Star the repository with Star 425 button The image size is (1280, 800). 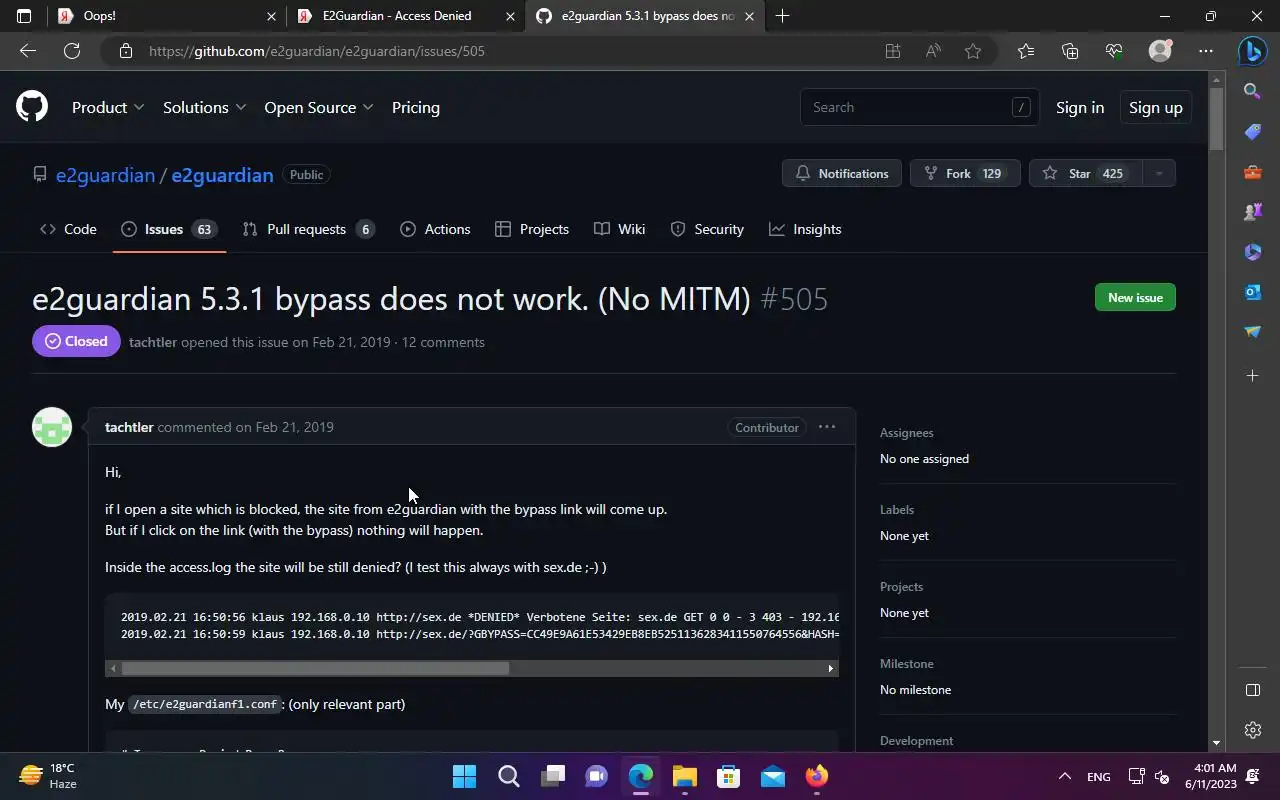[1085, 173]
